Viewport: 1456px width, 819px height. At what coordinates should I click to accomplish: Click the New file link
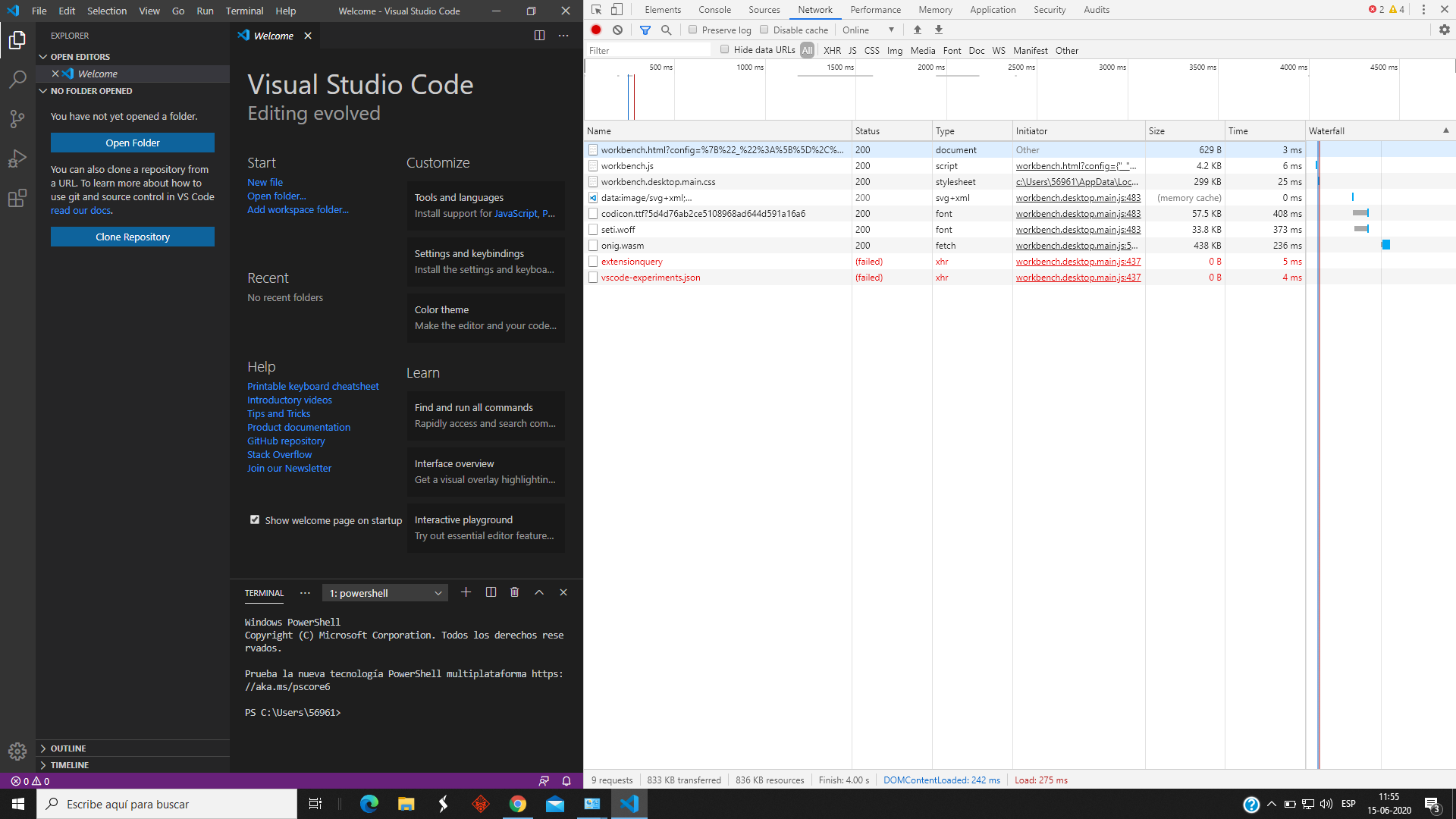[x=265, y=182]
